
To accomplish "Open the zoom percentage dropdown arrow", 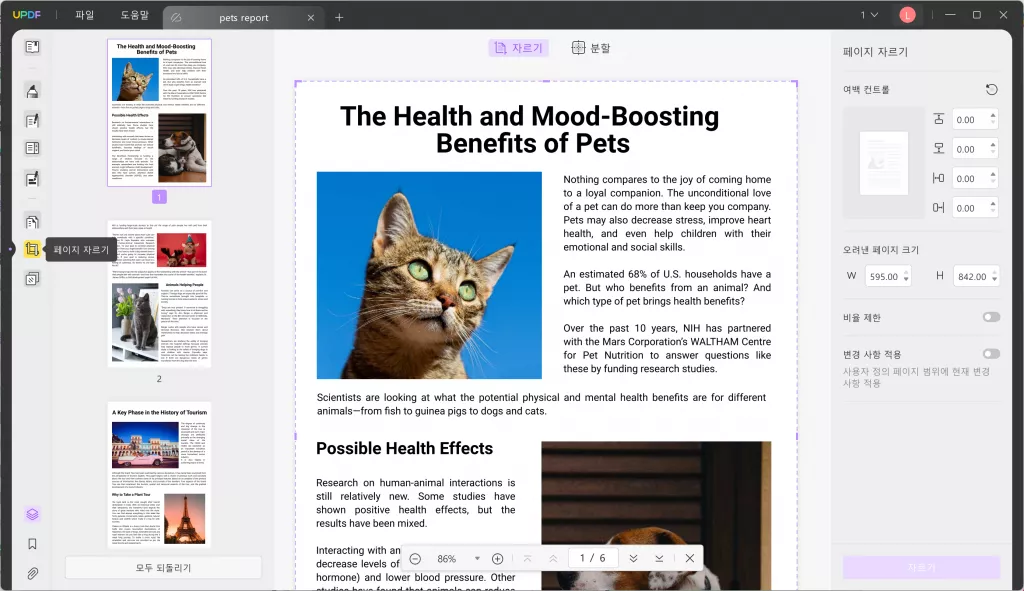I will [477, 558].
